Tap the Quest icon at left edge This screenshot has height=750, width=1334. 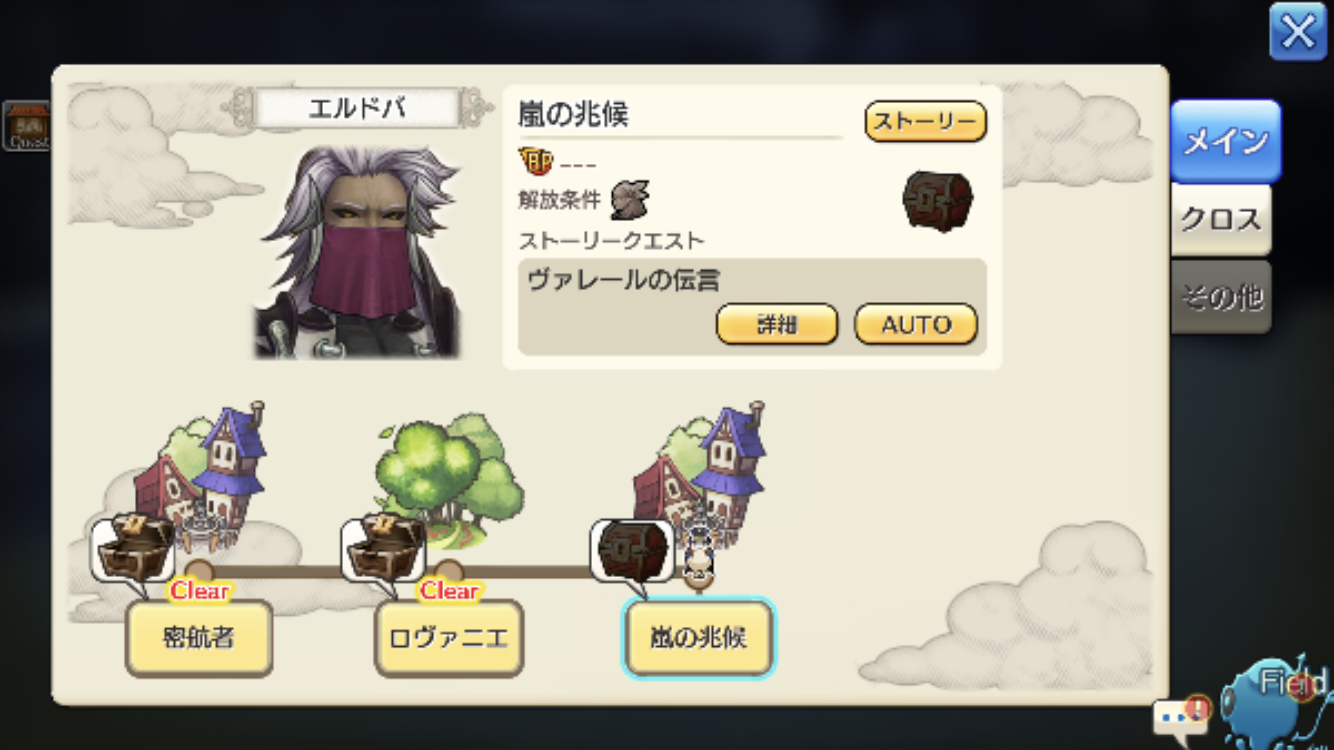tap(25, 126)
